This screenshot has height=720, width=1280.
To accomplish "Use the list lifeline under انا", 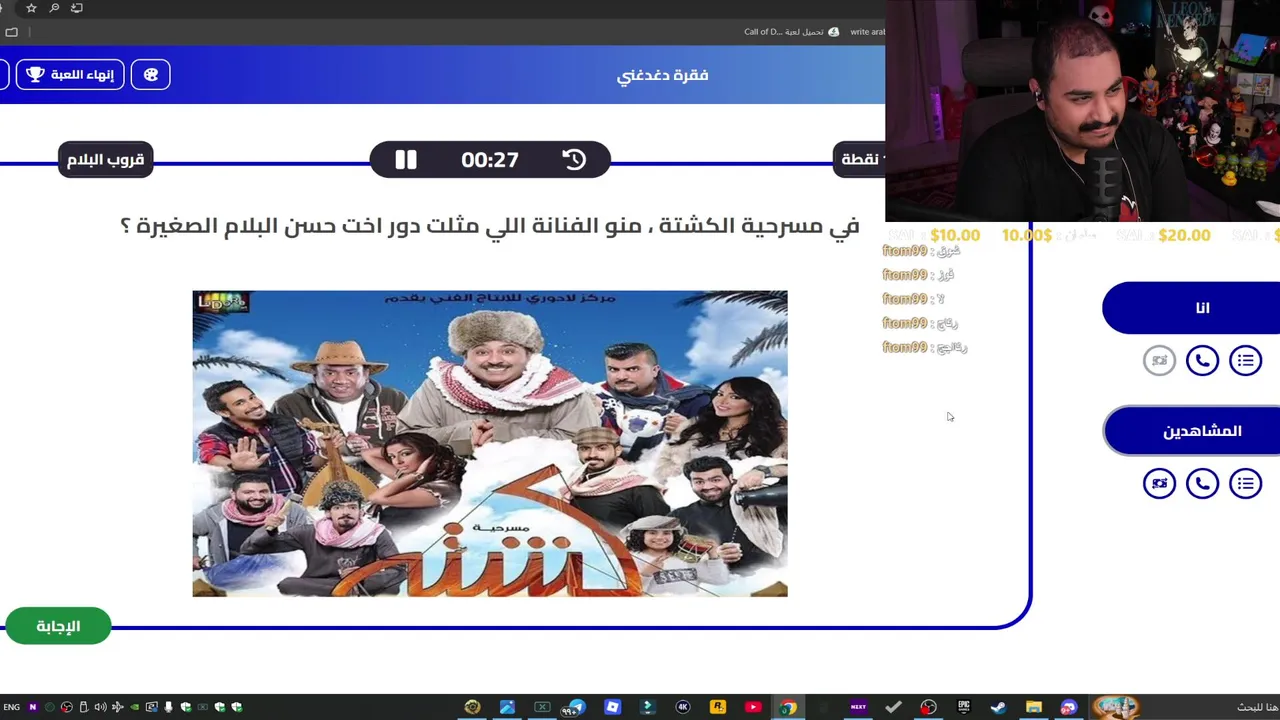I will coord(1245,361).
